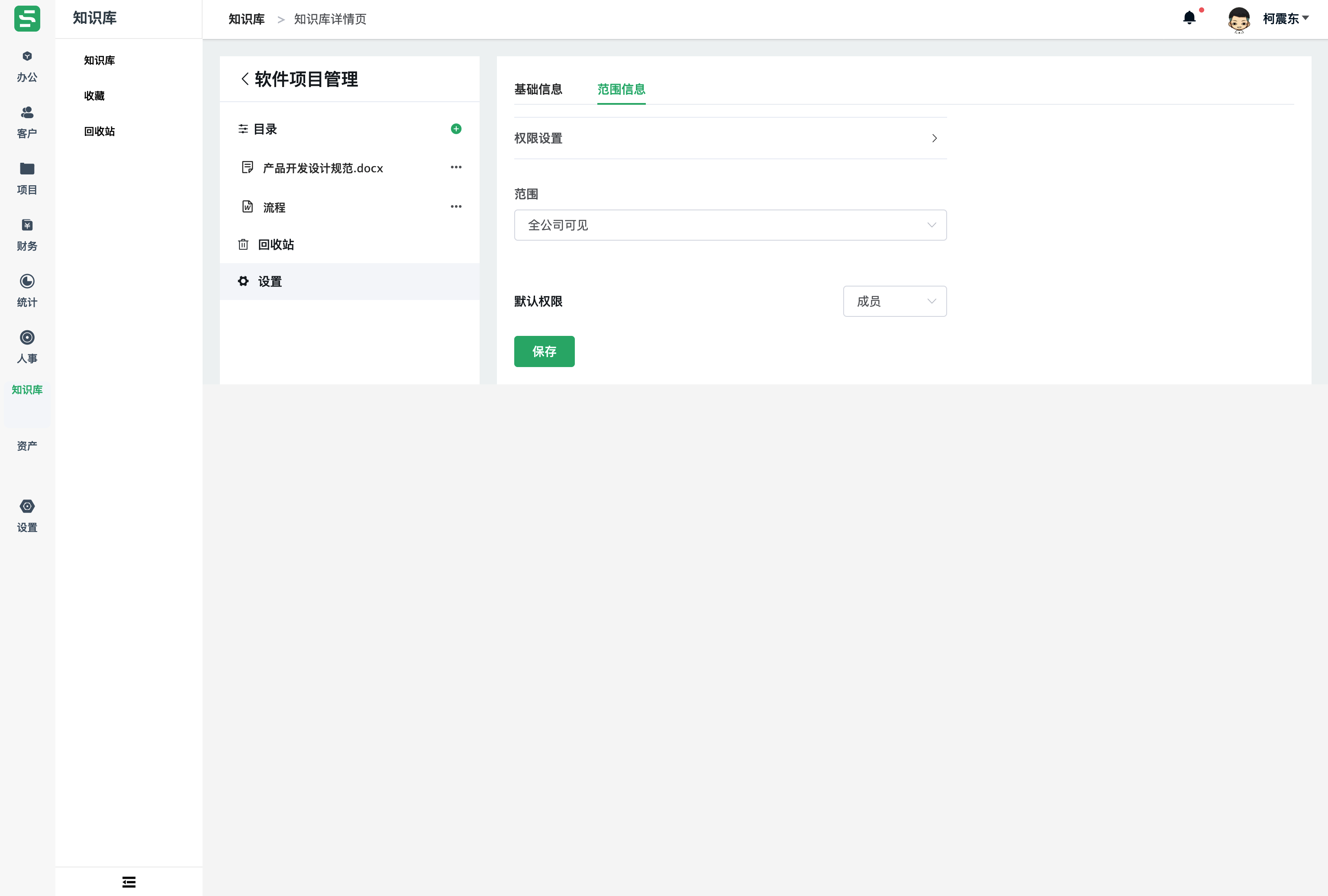The image size is (1328, 896).
Task: Select 收藏 in the secondary sidebar
Action: pos(94,95)
